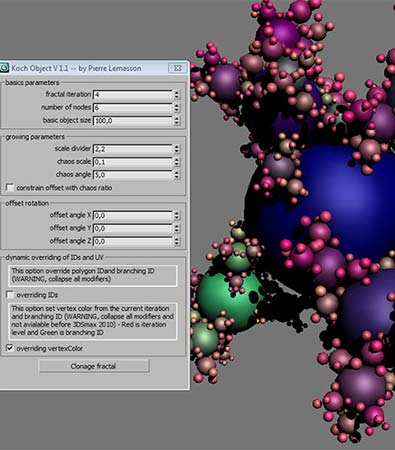Click the chaos scale input field
This screenshot has width=395, height=450.
(x=133, y=162)
